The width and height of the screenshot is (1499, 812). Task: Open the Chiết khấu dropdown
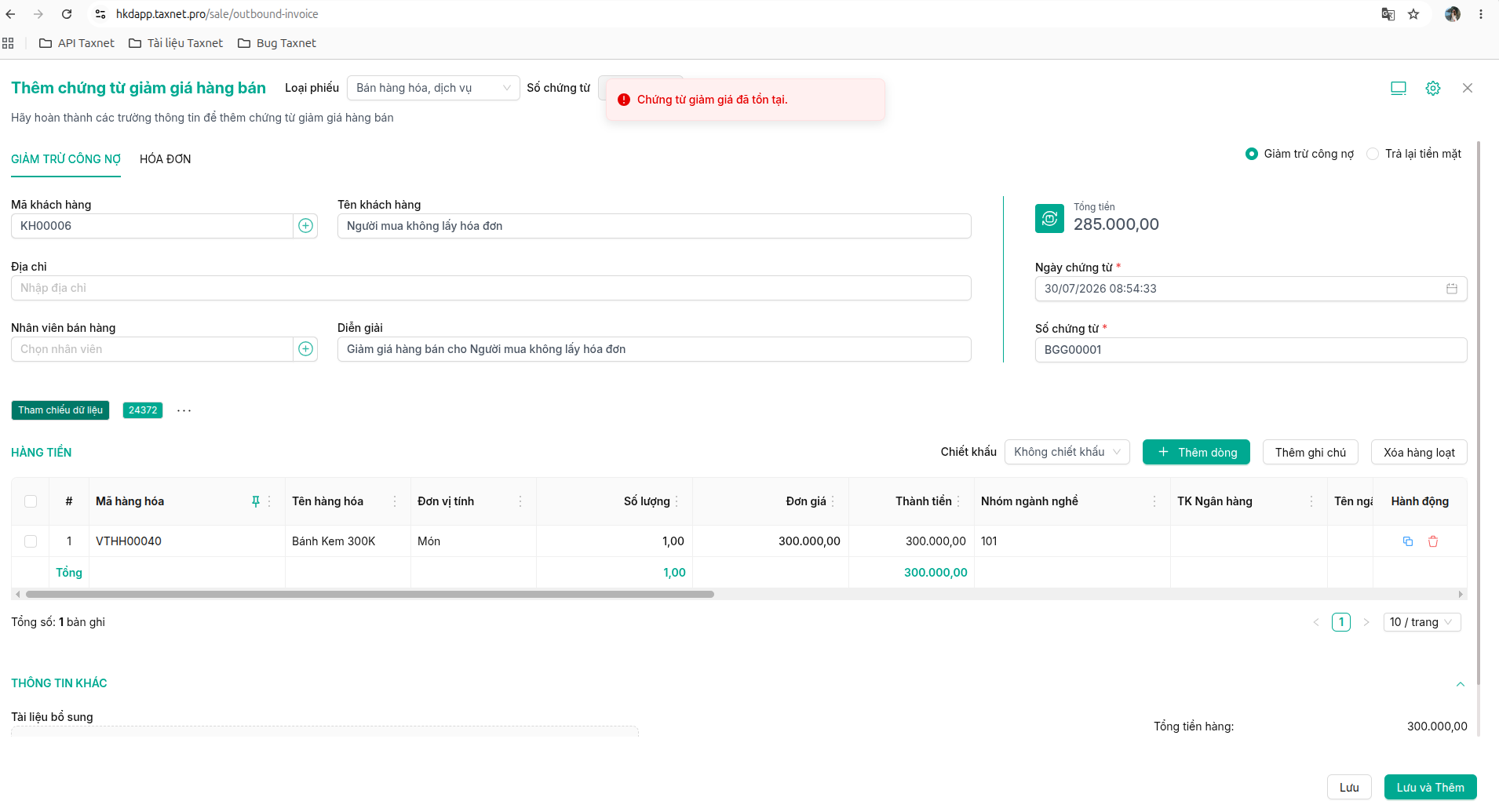[x=1067, y=452]
